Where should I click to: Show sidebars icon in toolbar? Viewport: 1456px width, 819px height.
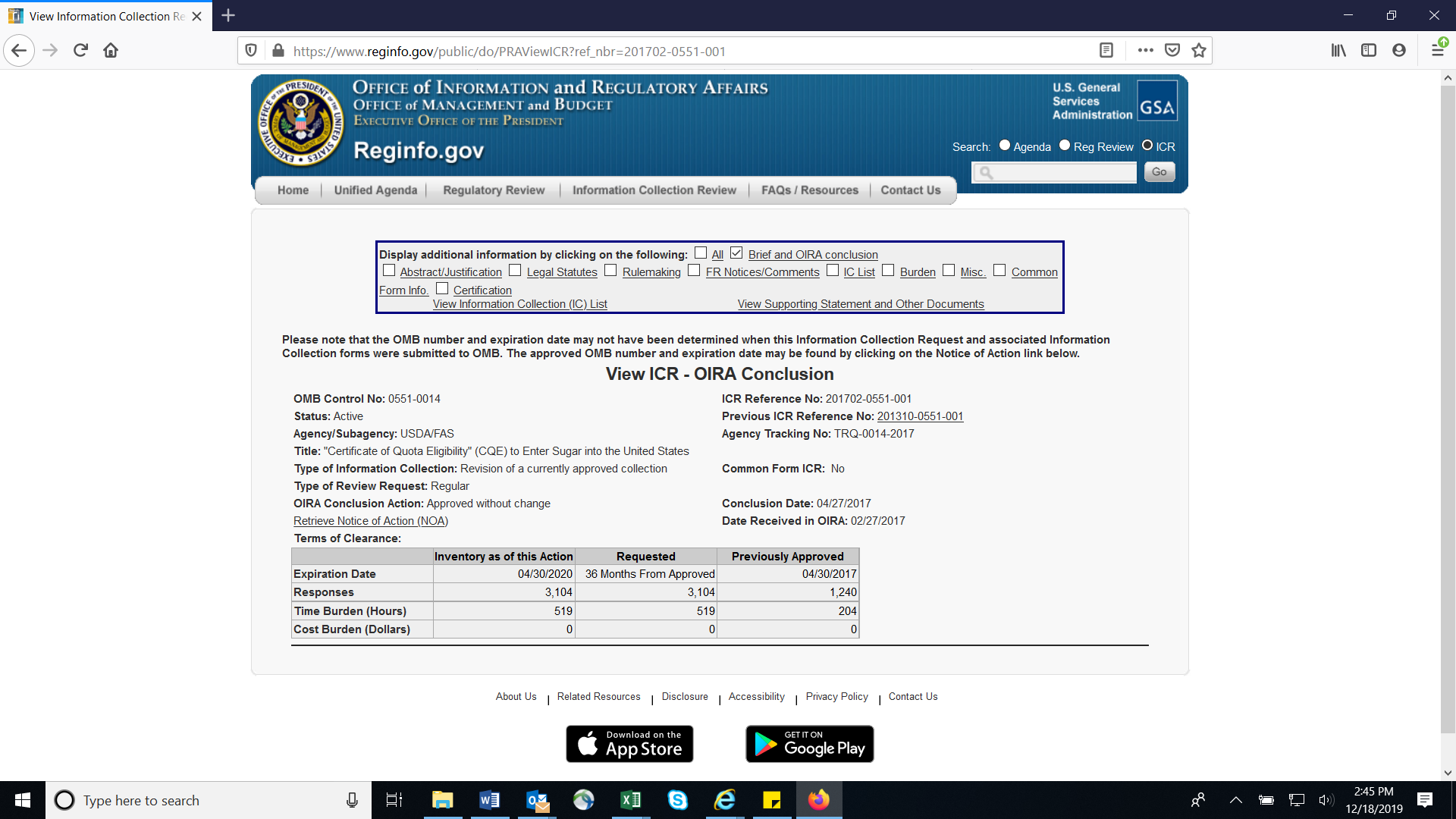1369,51
